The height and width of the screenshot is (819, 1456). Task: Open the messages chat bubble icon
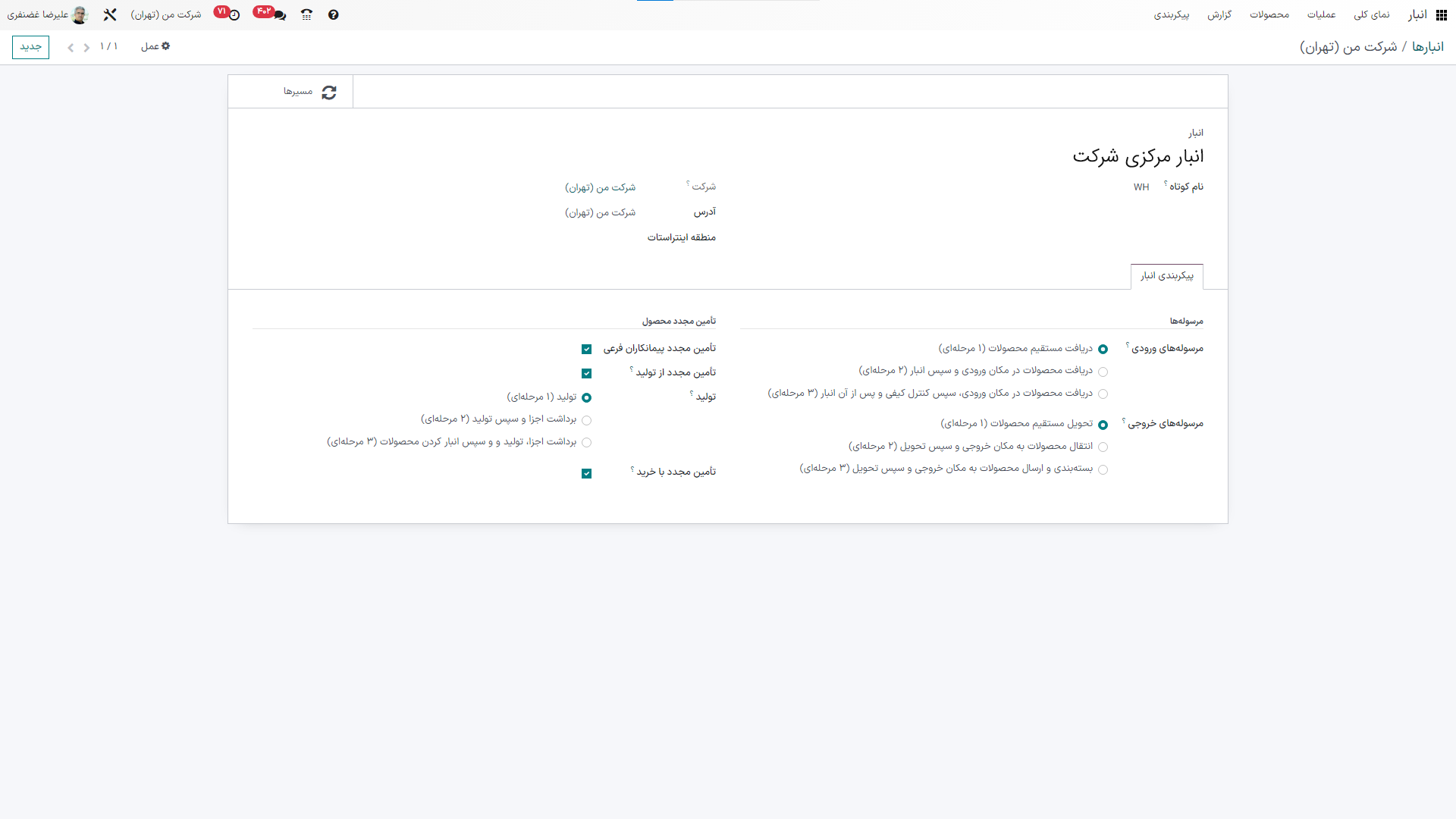point(279,15)
